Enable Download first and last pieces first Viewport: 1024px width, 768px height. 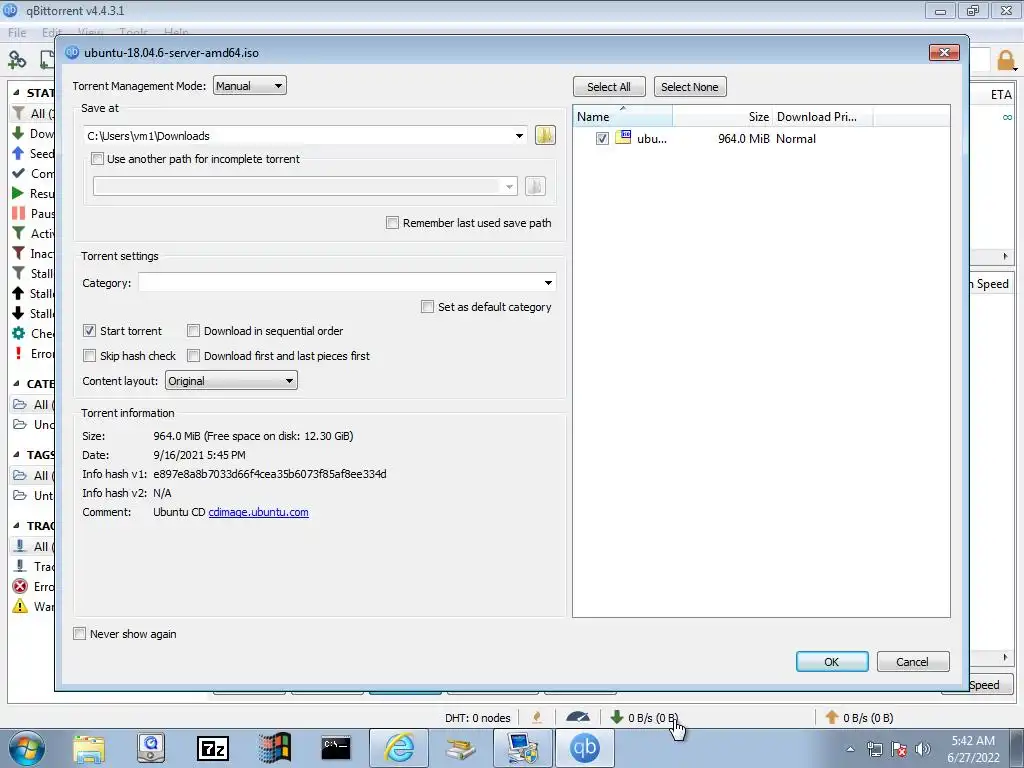point(193,355)
